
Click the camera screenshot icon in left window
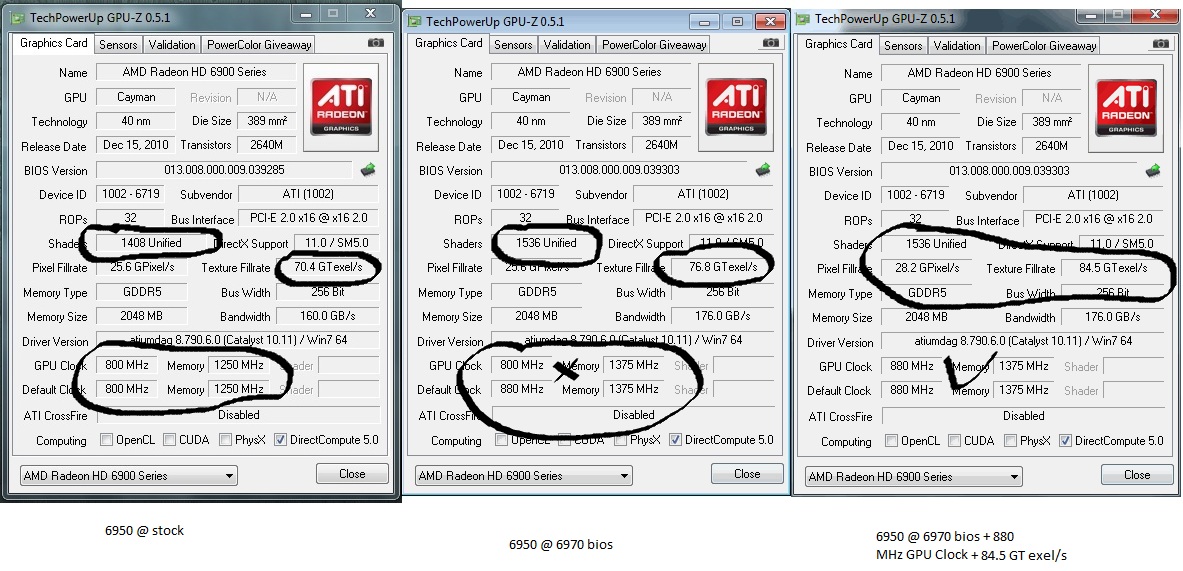[x=376, y=44]
